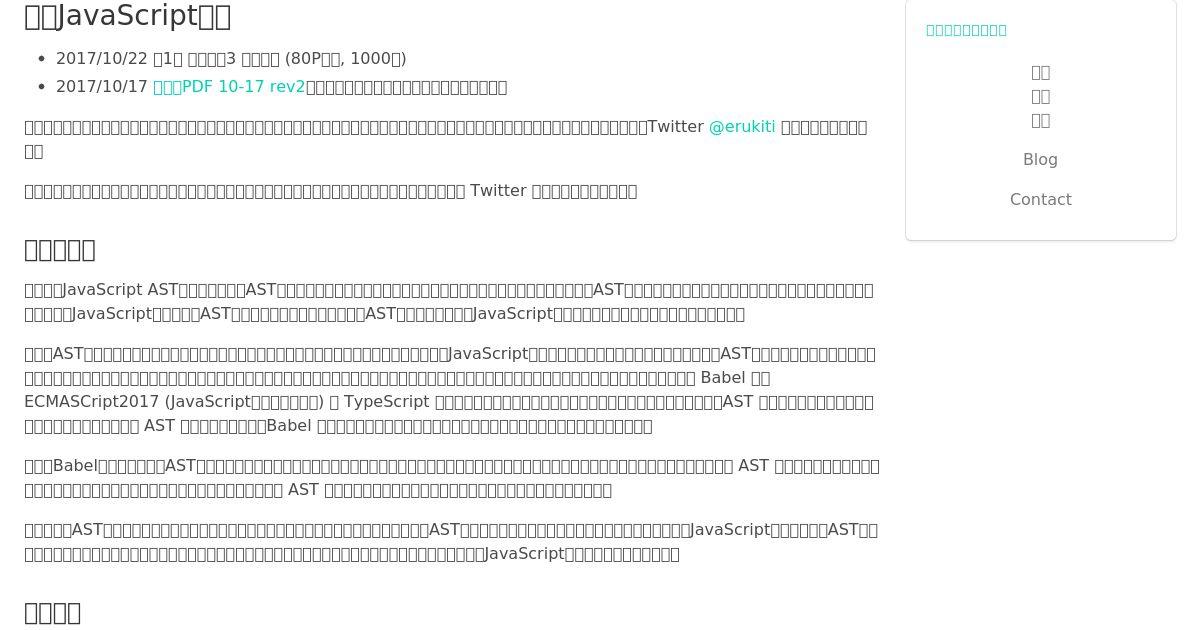The width and height of the screenshot is (1200, 630).
Task: Open Contact in sidebar menu
Action: click(x=1040, y=200)
